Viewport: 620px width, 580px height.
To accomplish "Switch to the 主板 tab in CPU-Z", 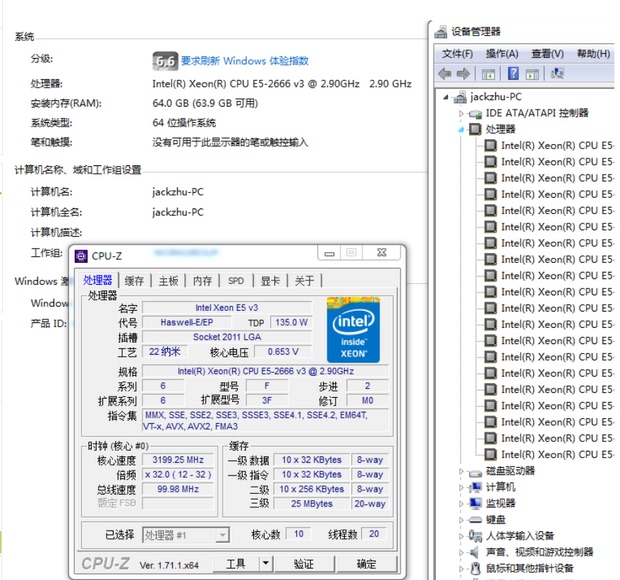I will (x=168, y=281).
